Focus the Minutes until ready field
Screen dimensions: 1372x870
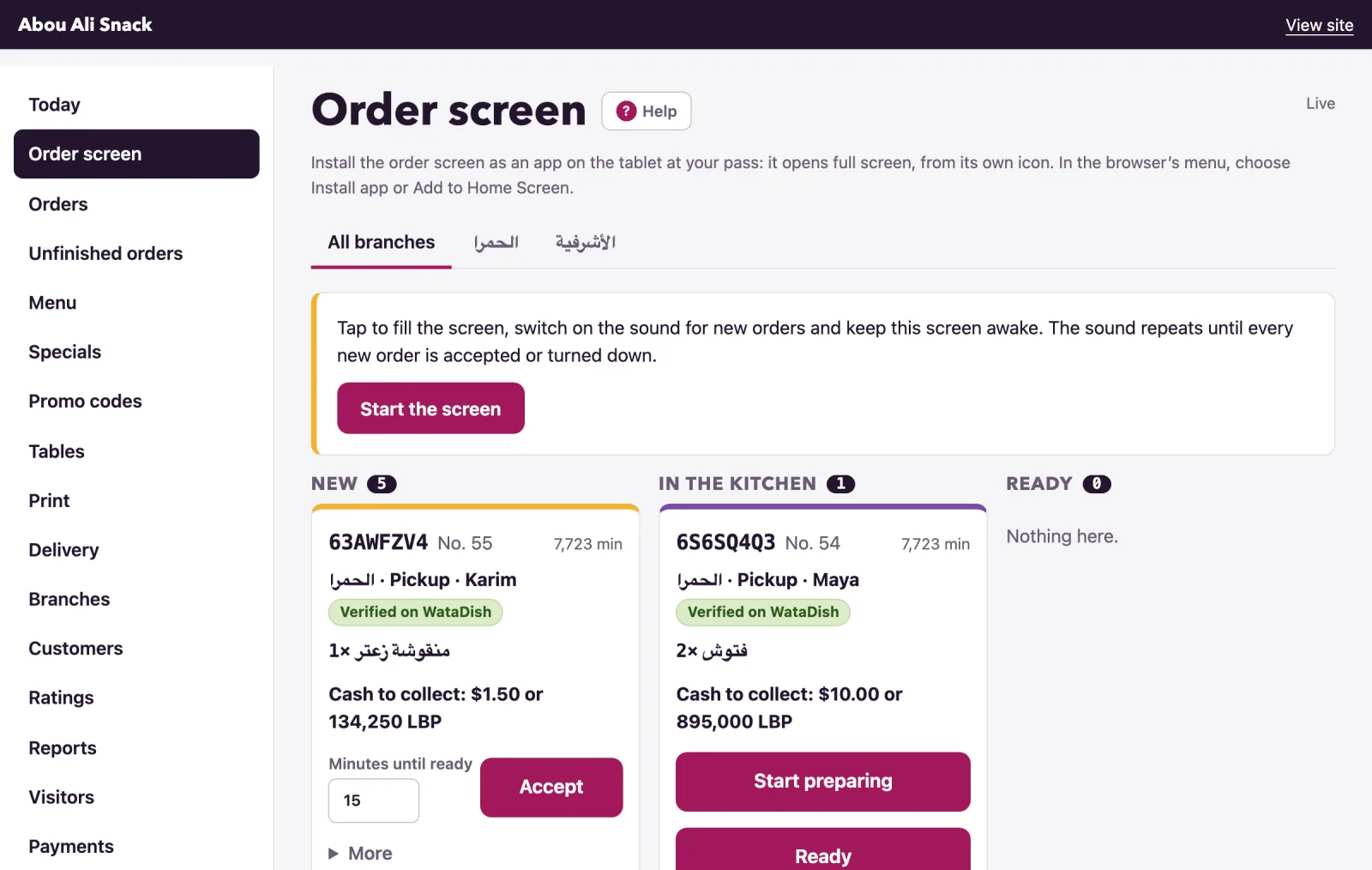pos(374,801)
